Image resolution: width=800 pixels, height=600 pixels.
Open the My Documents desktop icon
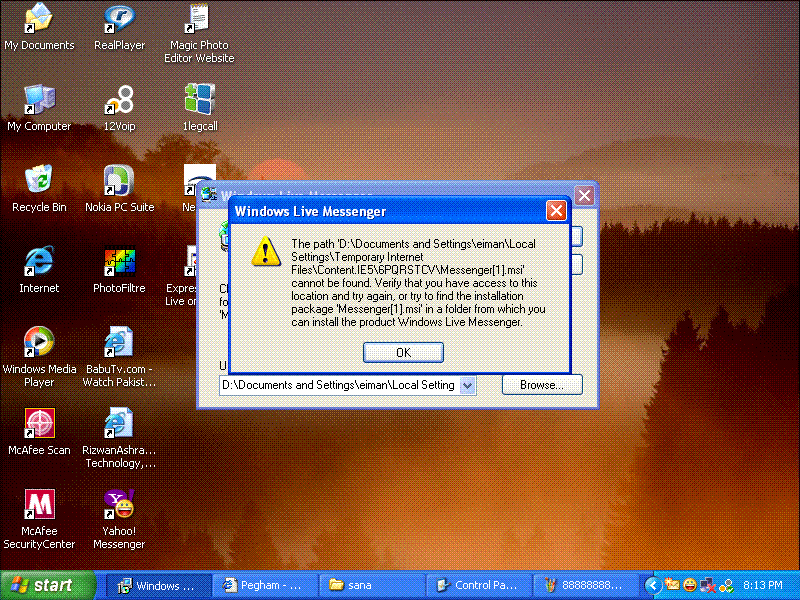[x=39, y=19]
